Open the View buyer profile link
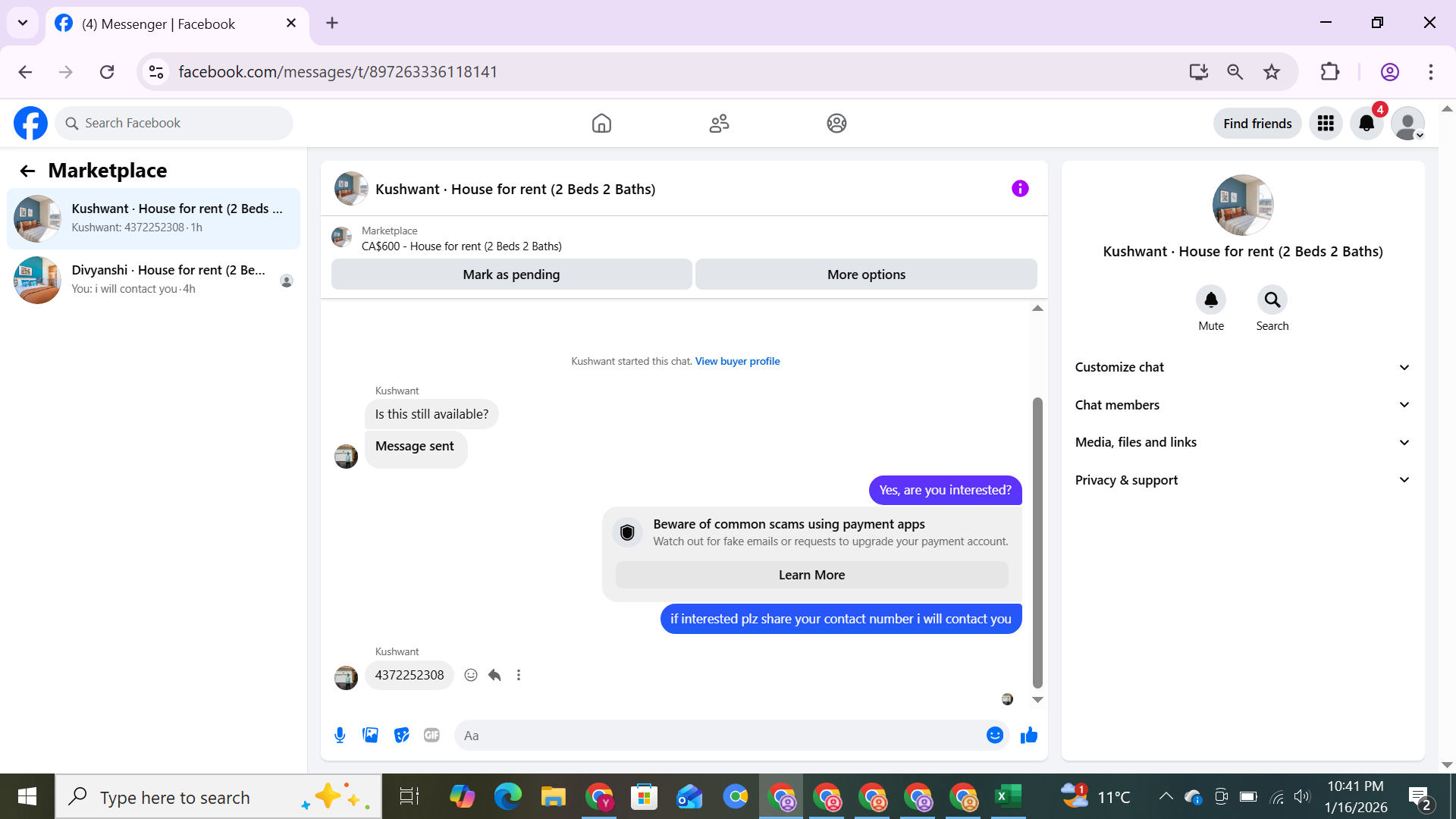 pyautogui.click(x=737, y=361)
